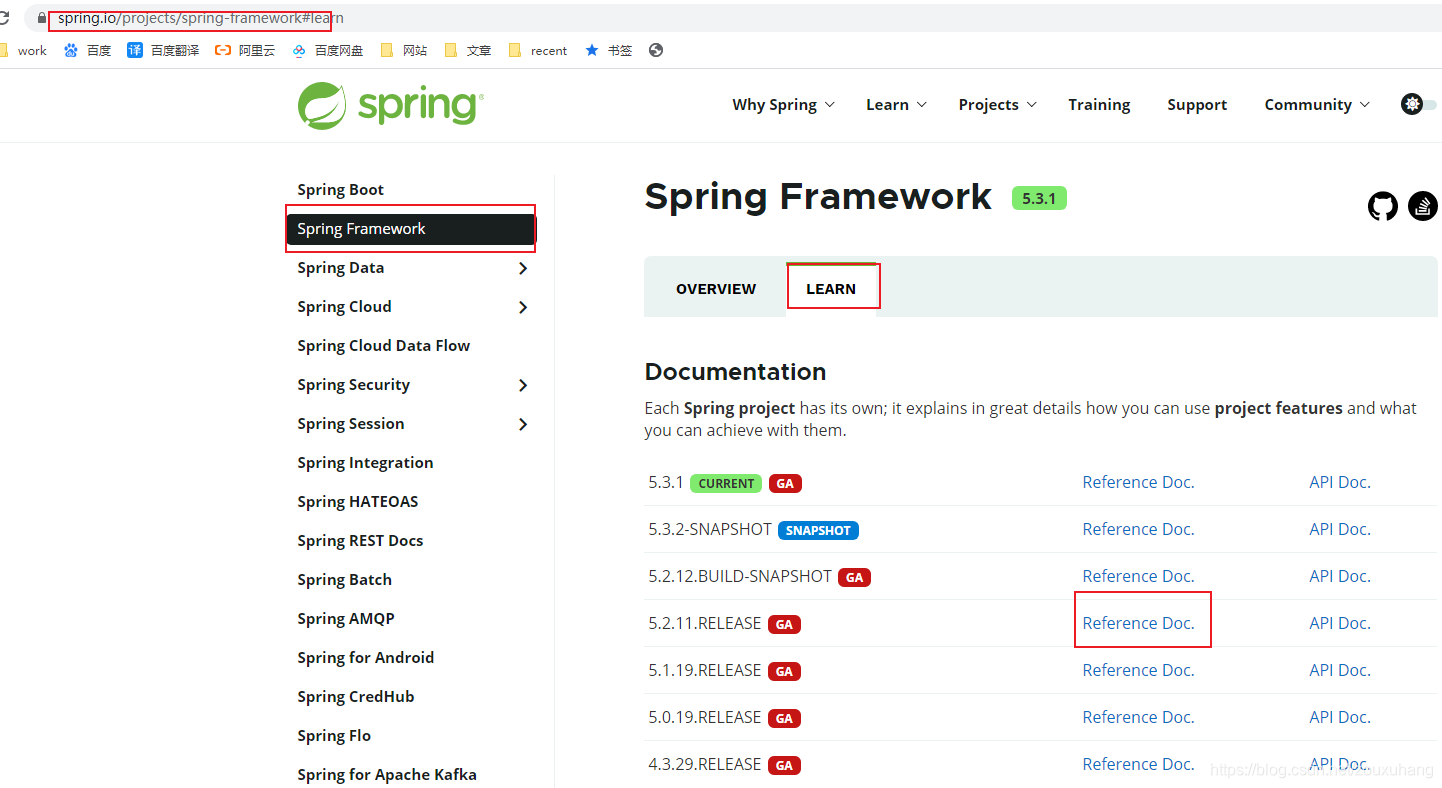Image resolution: width=1442 pixels, height=788 pixels.
Task: Open Reference Doc. for 5.2.12.BUILD-SNAPSHOT
Action: click(1138, 576)
